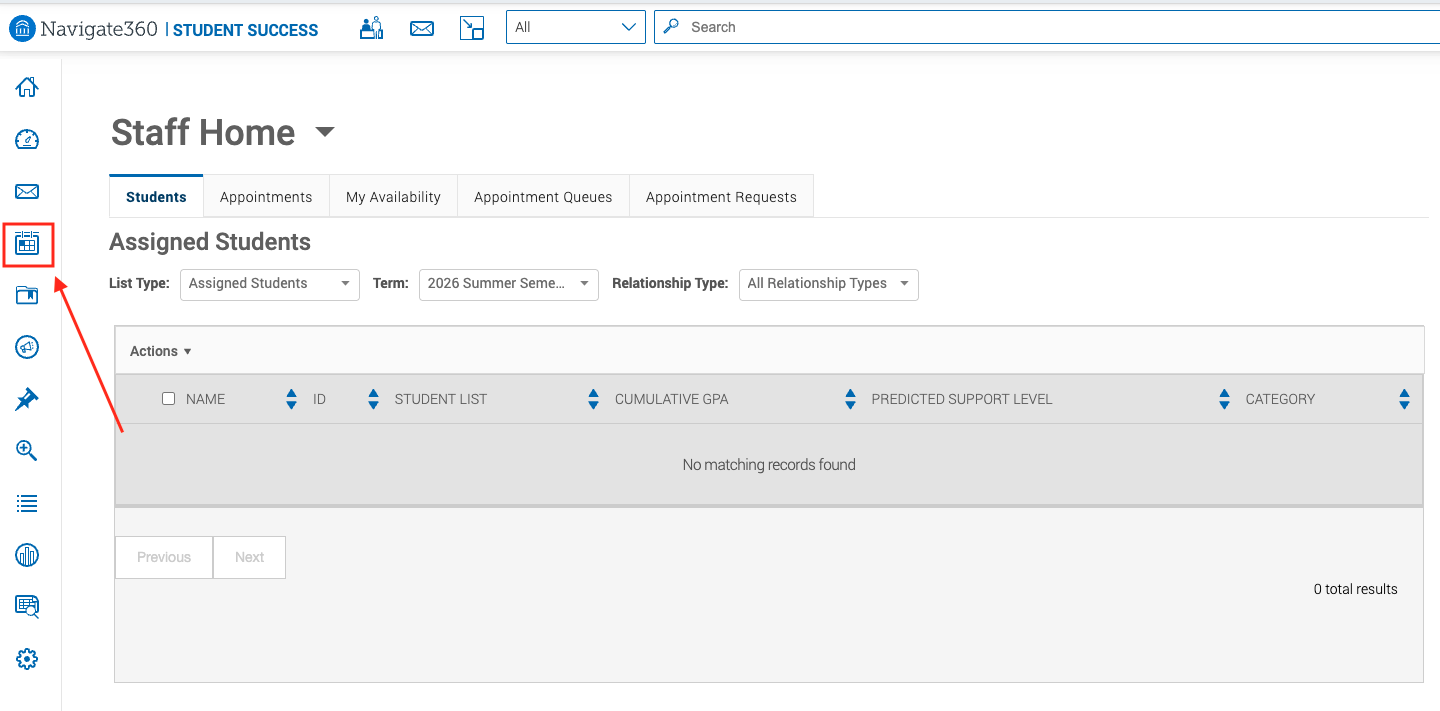This screenshot has width=1440, height=711.
Task: Sort by the NAME column arrows
Action: point(291,399)
